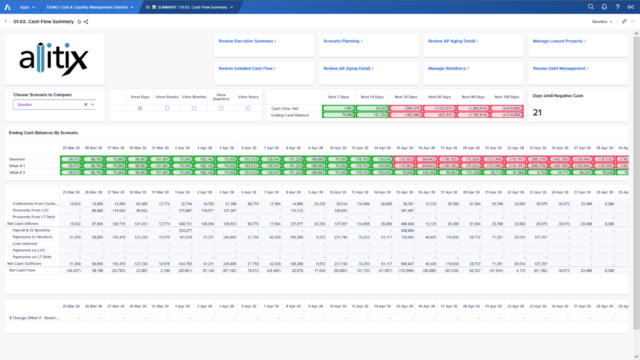Enable the View Quarters checkbox
This screenshot has width=640, height=360.
click(221, 109)
